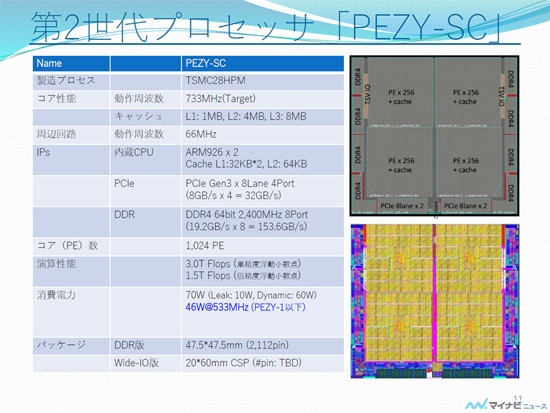The height and width of the screenshot is (413, 550).
Task: Click the 'IPs' row label
Action: click(43, 152)
